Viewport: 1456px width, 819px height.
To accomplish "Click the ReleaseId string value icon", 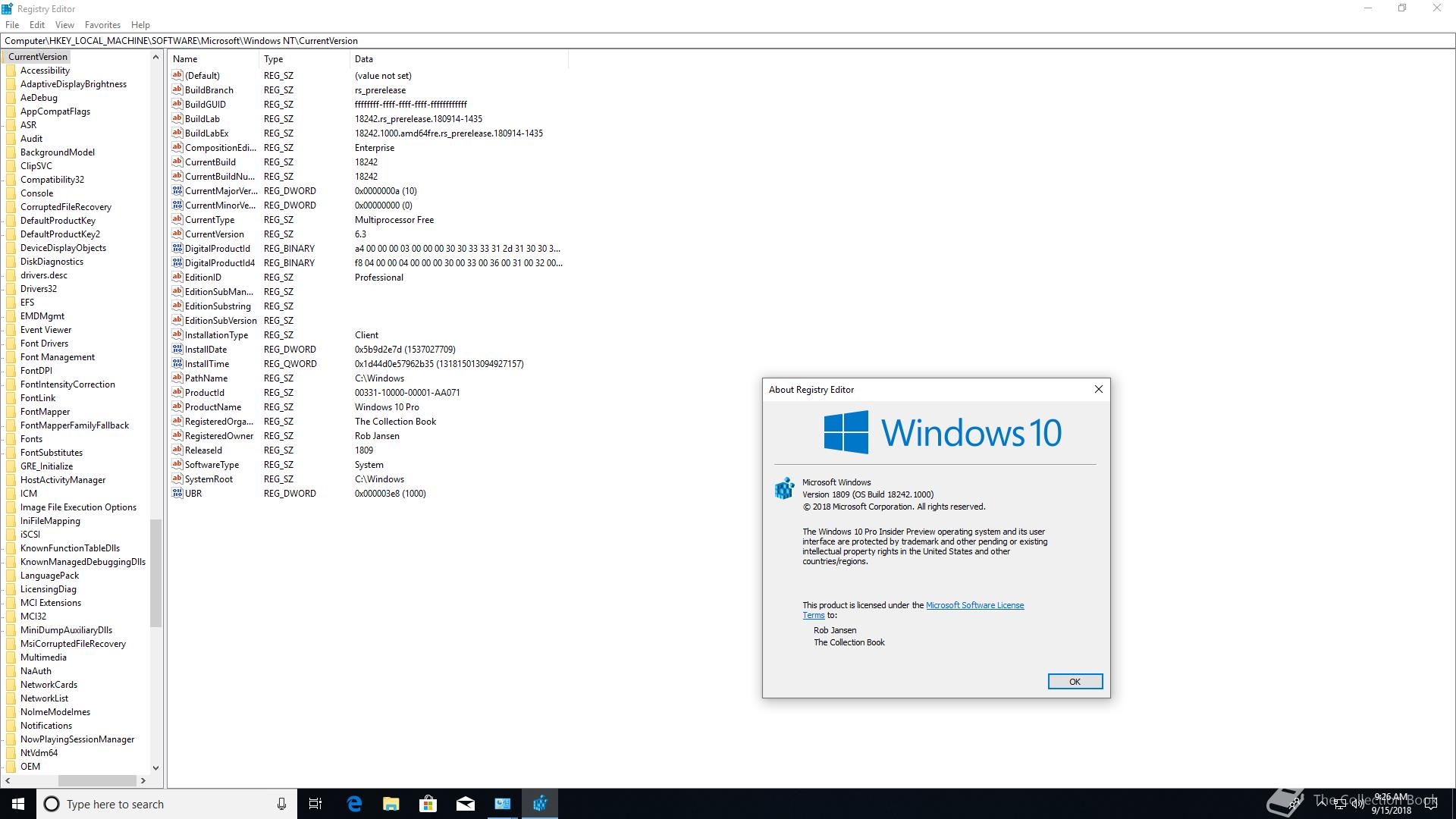I will [x=177, y=450].
